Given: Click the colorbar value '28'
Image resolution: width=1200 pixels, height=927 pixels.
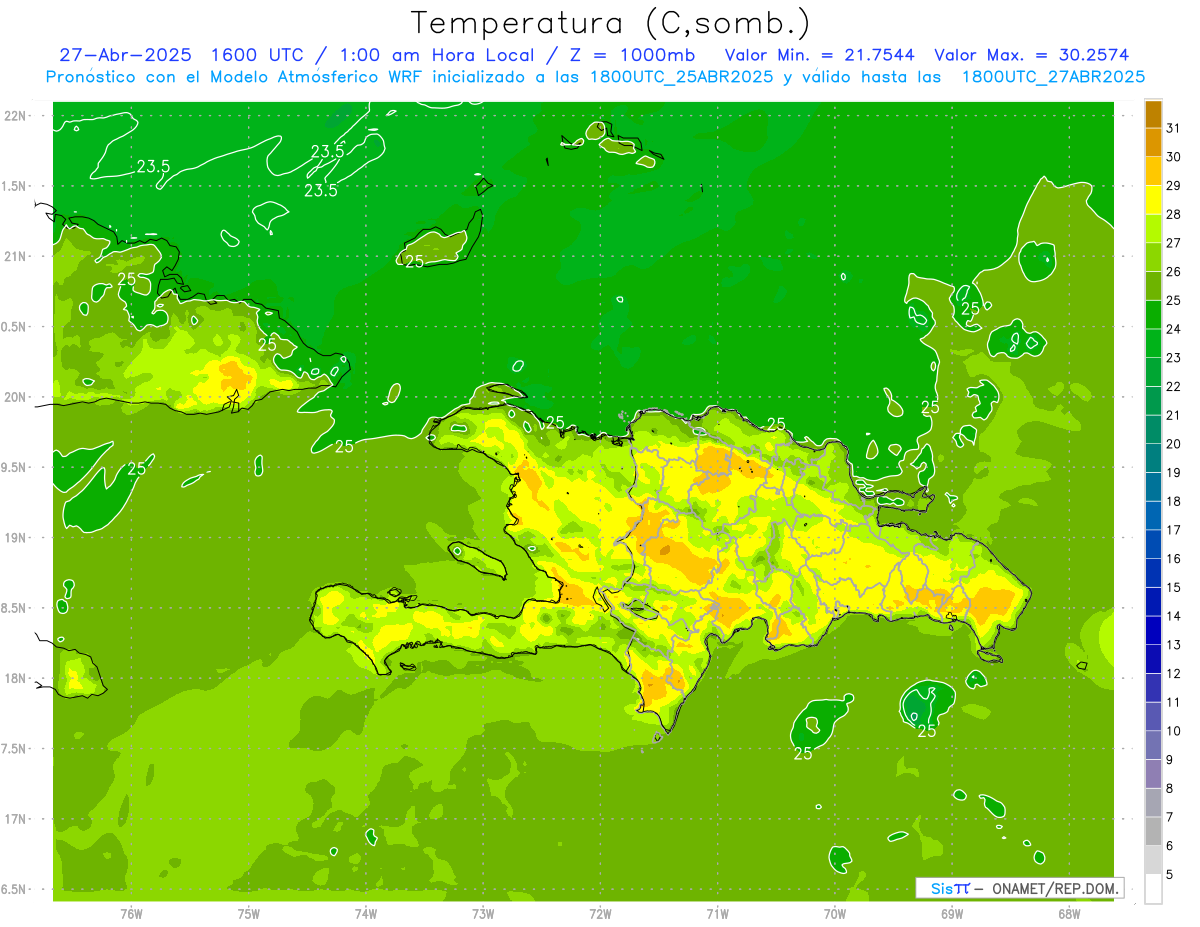Looking at the screenshot, I should coord(1173,214).
